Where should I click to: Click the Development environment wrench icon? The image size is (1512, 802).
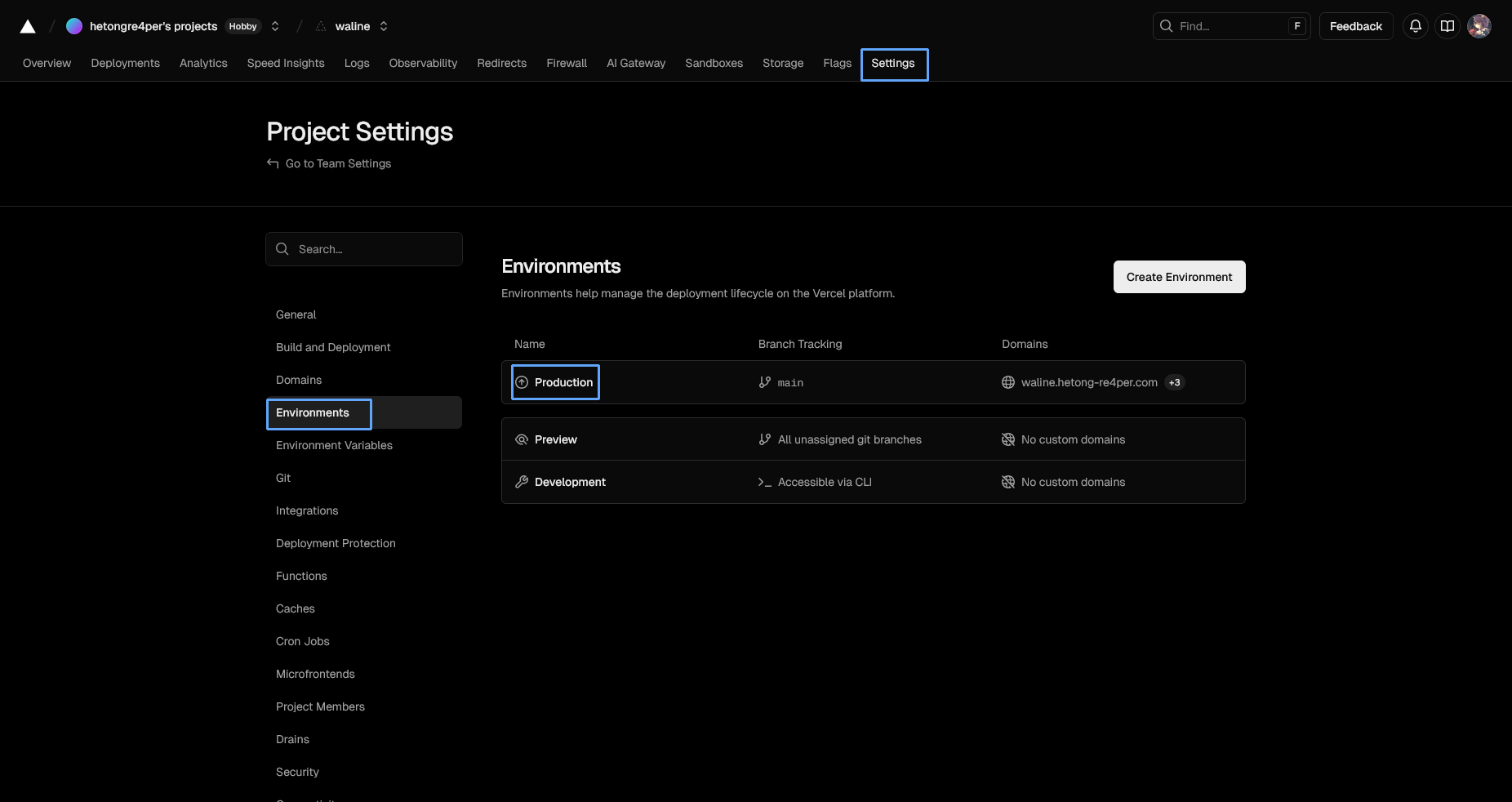[x=522, y=482]
